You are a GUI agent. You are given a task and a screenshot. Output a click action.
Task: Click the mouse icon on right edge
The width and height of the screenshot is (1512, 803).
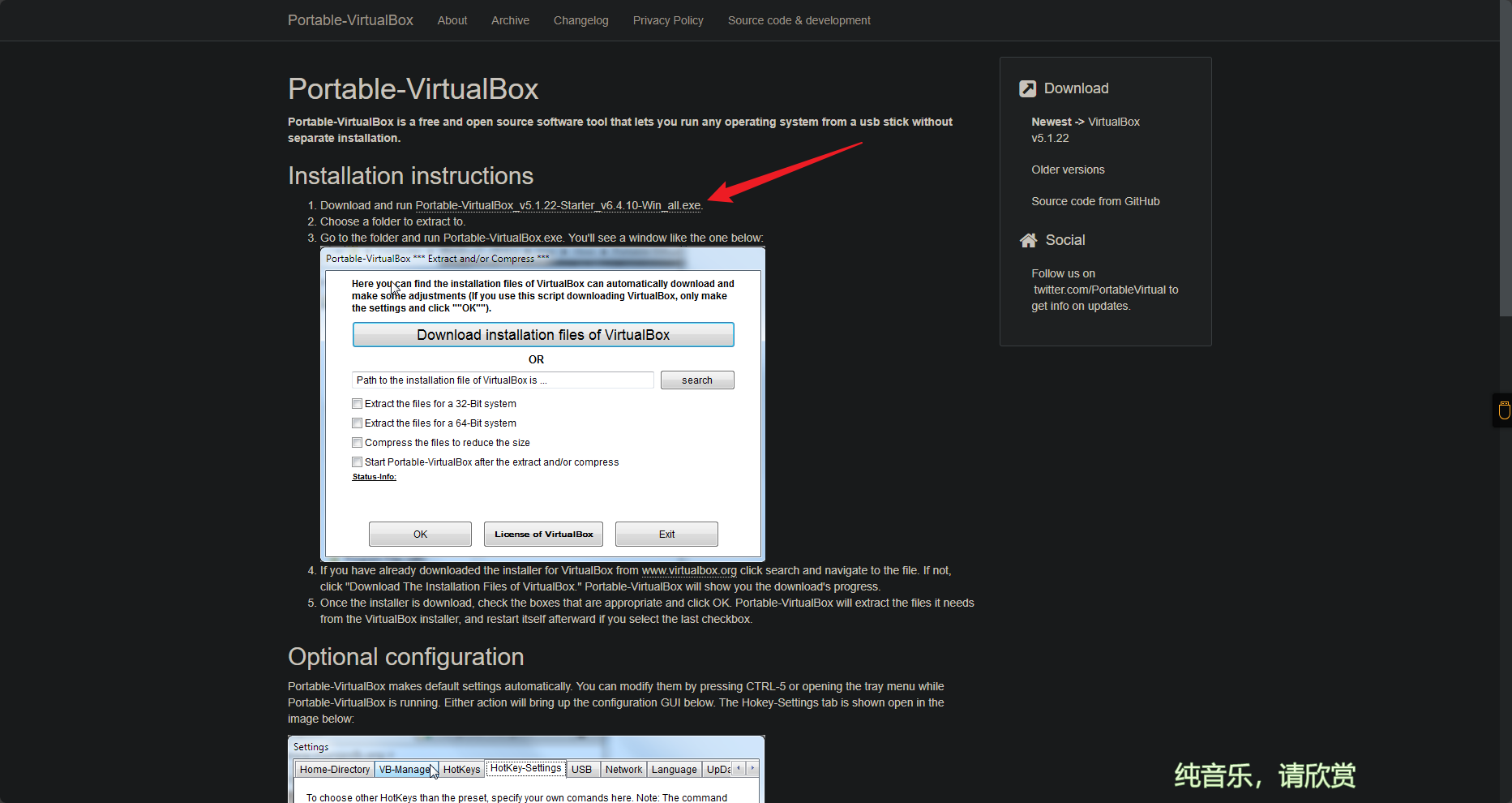[x=1504, y=410]
